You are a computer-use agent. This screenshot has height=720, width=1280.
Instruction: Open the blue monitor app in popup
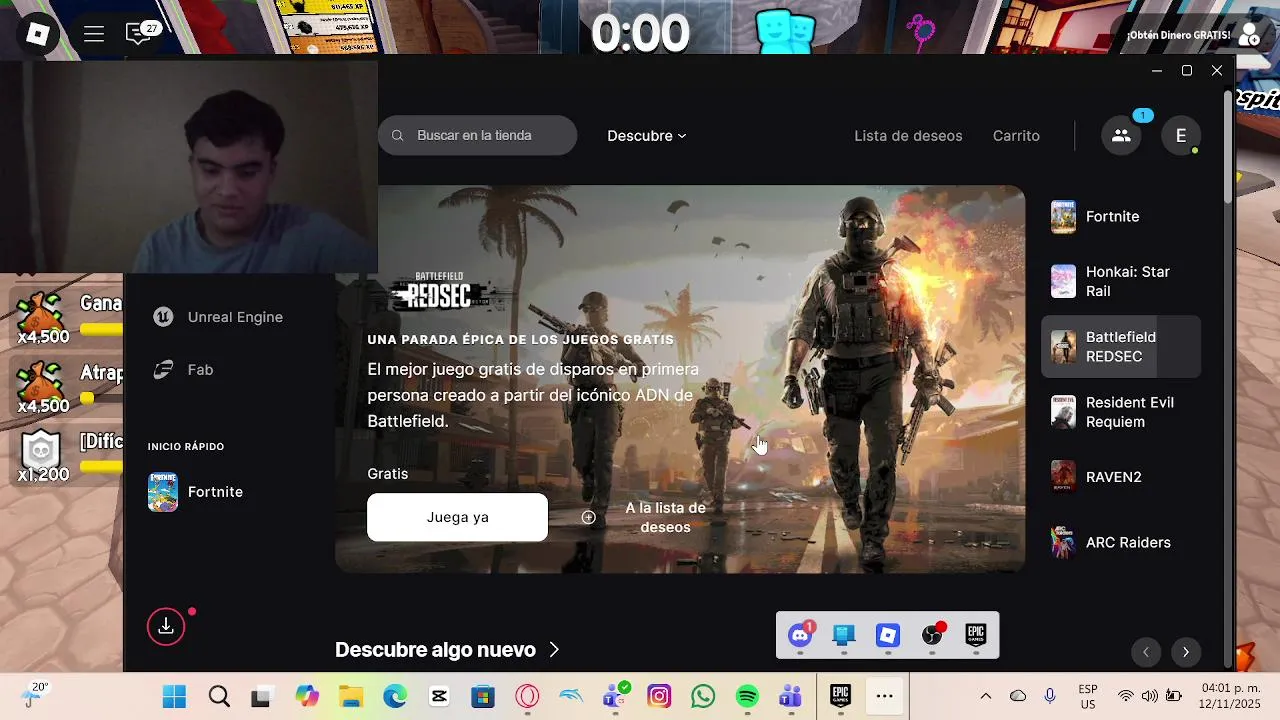(844, 635)
